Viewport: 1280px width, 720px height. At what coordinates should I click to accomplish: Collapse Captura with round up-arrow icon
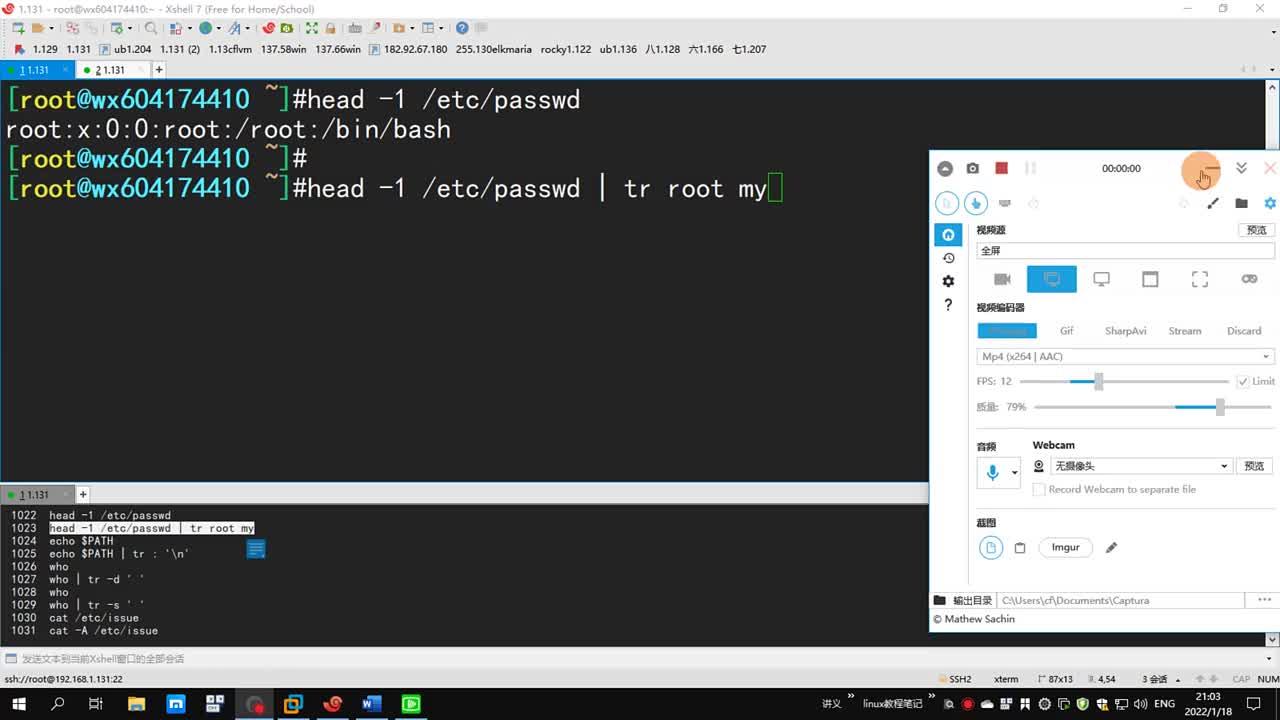945,168
